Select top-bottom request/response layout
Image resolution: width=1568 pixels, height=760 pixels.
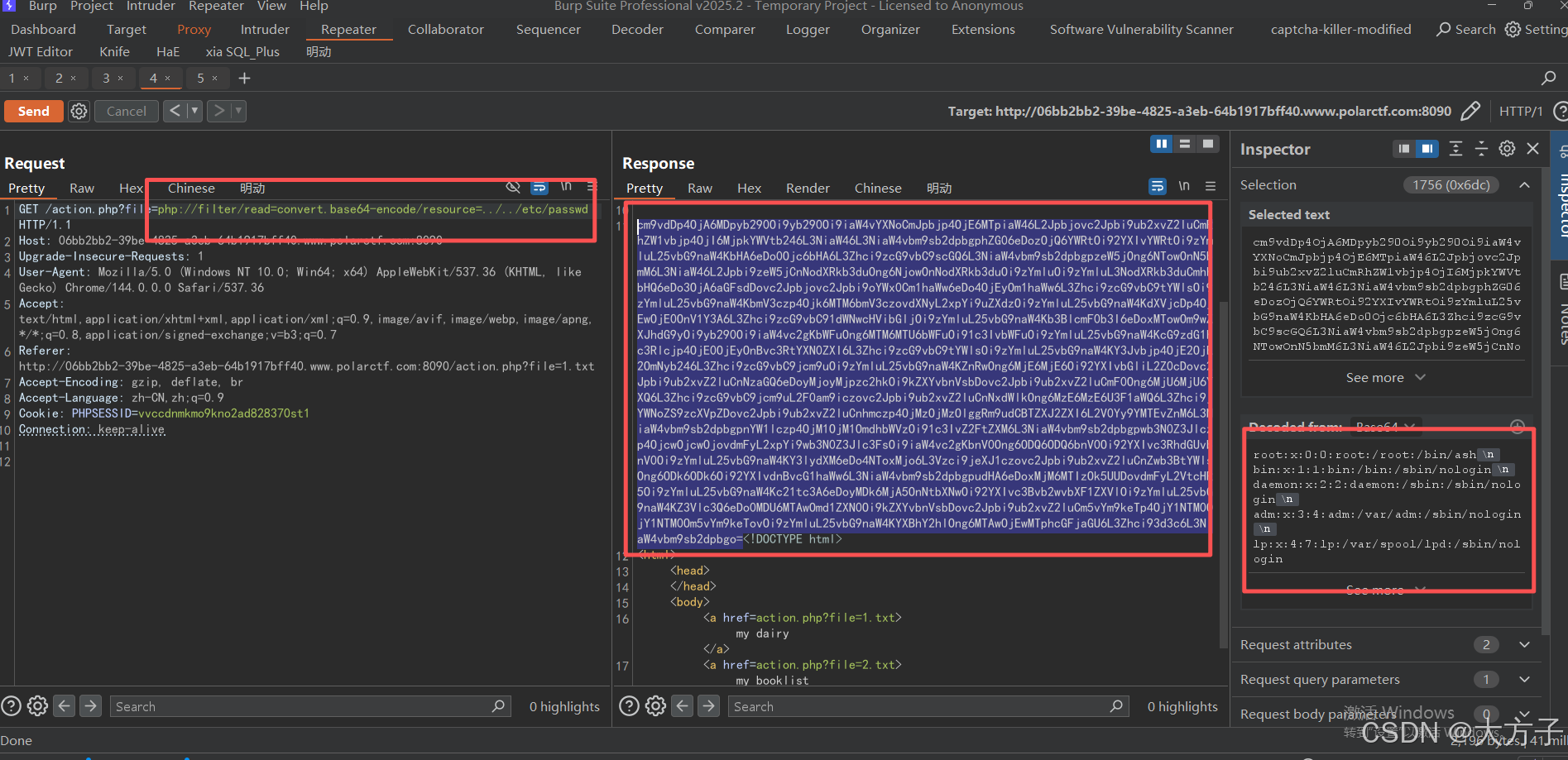tap(1185, 144)
